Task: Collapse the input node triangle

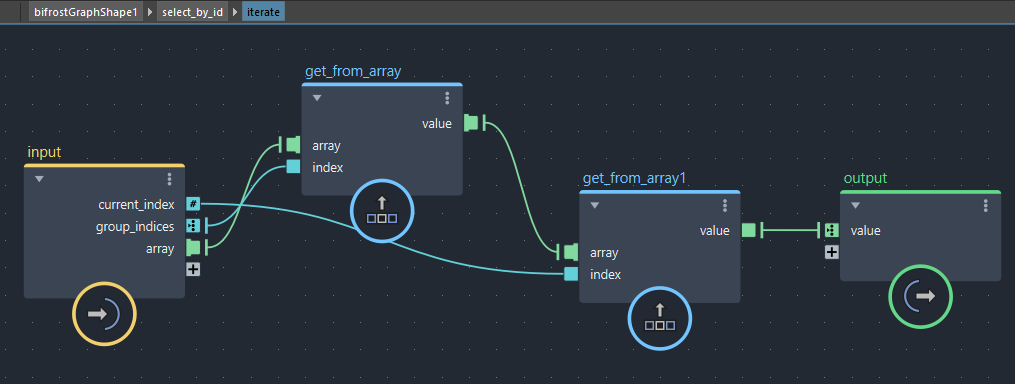Action: (39, 179)
